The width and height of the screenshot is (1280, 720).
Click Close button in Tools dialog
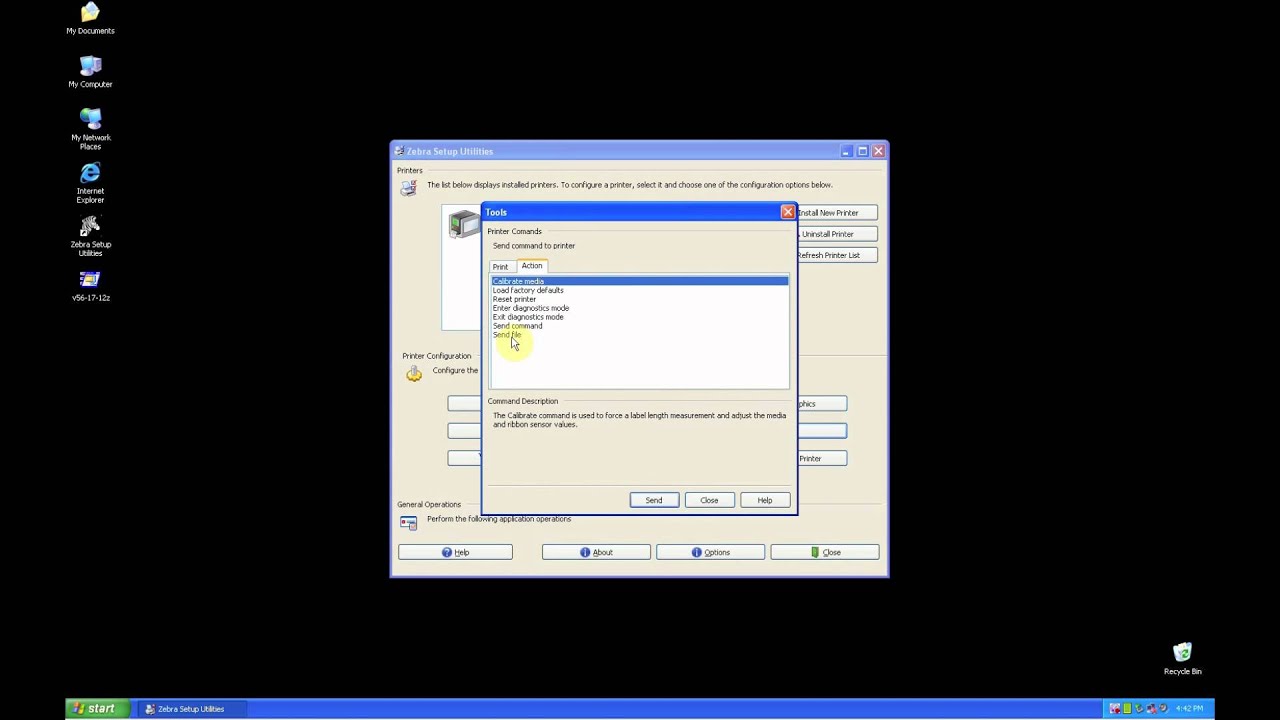[x=709, y=500]
